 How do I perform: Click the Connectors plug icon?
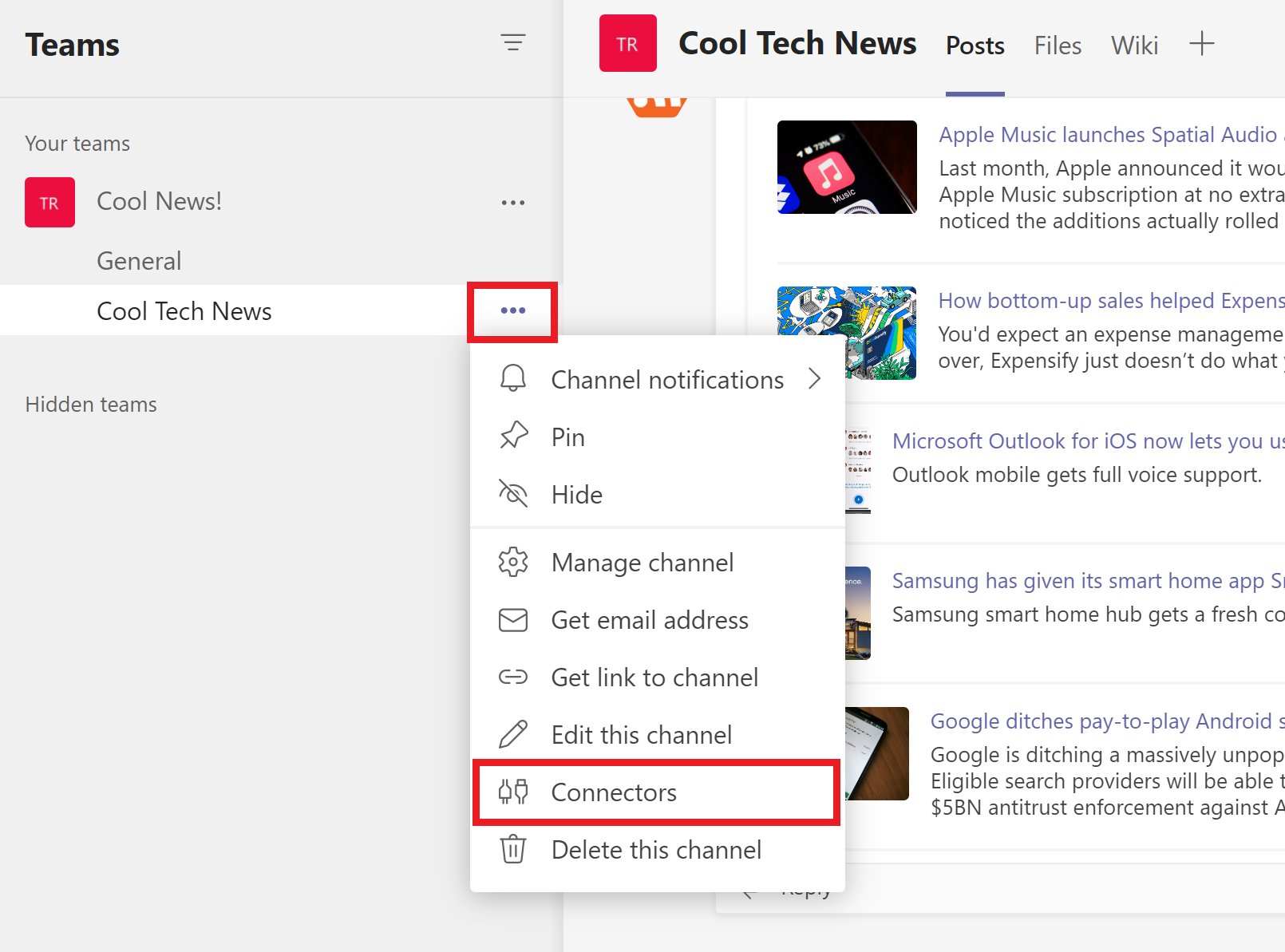point(513,792)
